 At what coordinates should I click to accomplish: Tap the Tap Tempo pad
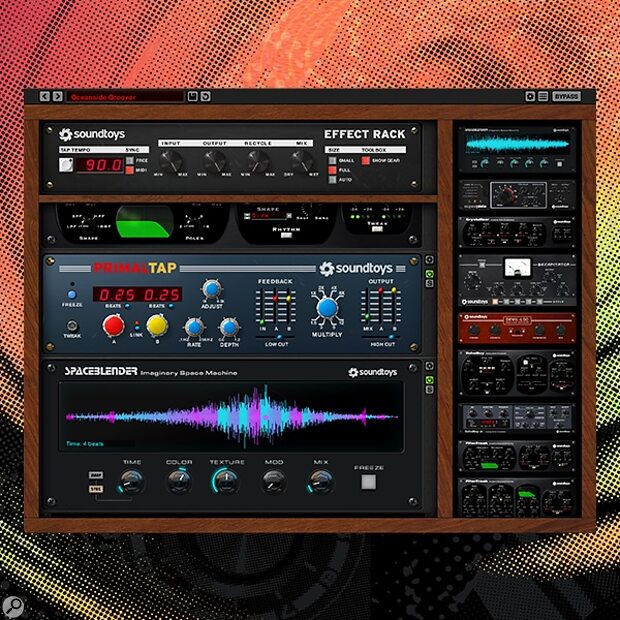pos(66,165)
